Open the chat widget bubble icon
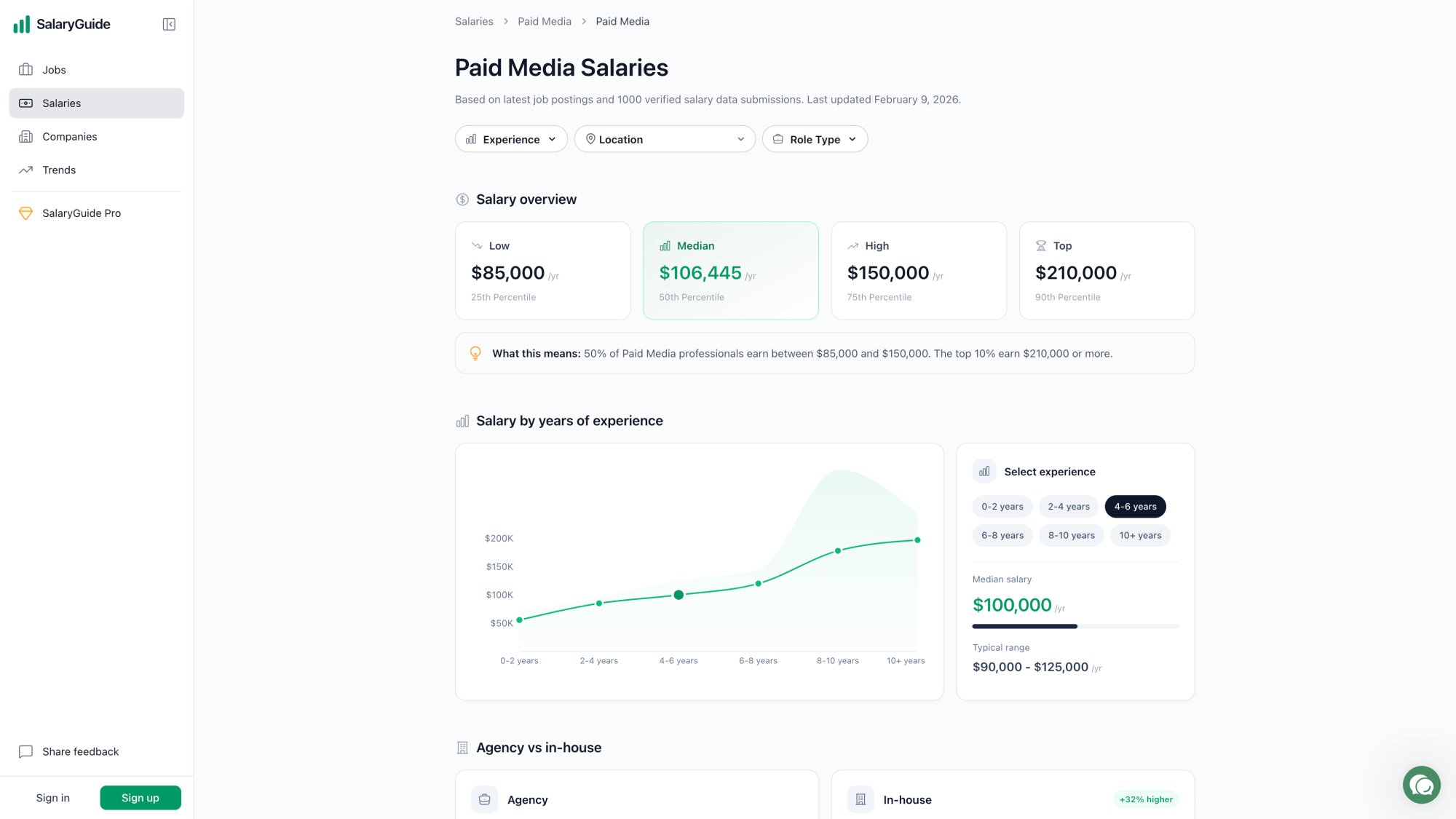Image resolution: width=1456 pixels, height=819 pixels. click(1421, 785)
